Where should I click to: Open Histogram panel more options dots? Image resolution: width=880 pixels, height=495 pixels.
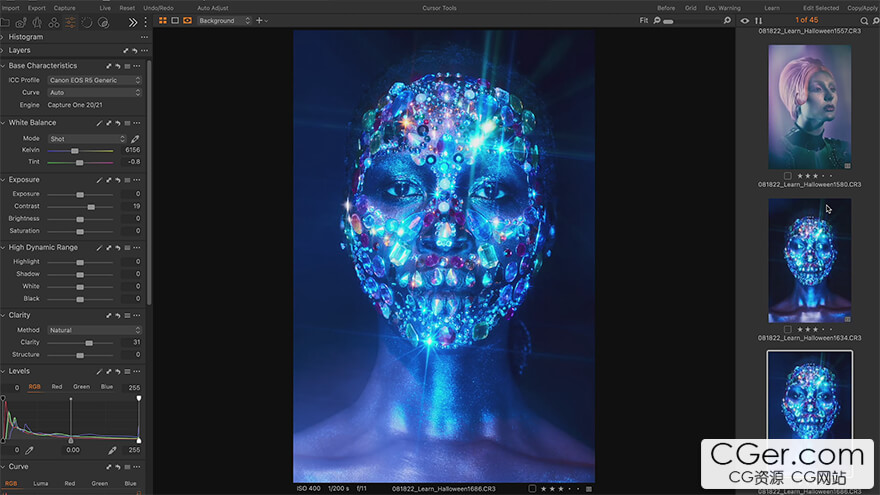pos(144,37)
